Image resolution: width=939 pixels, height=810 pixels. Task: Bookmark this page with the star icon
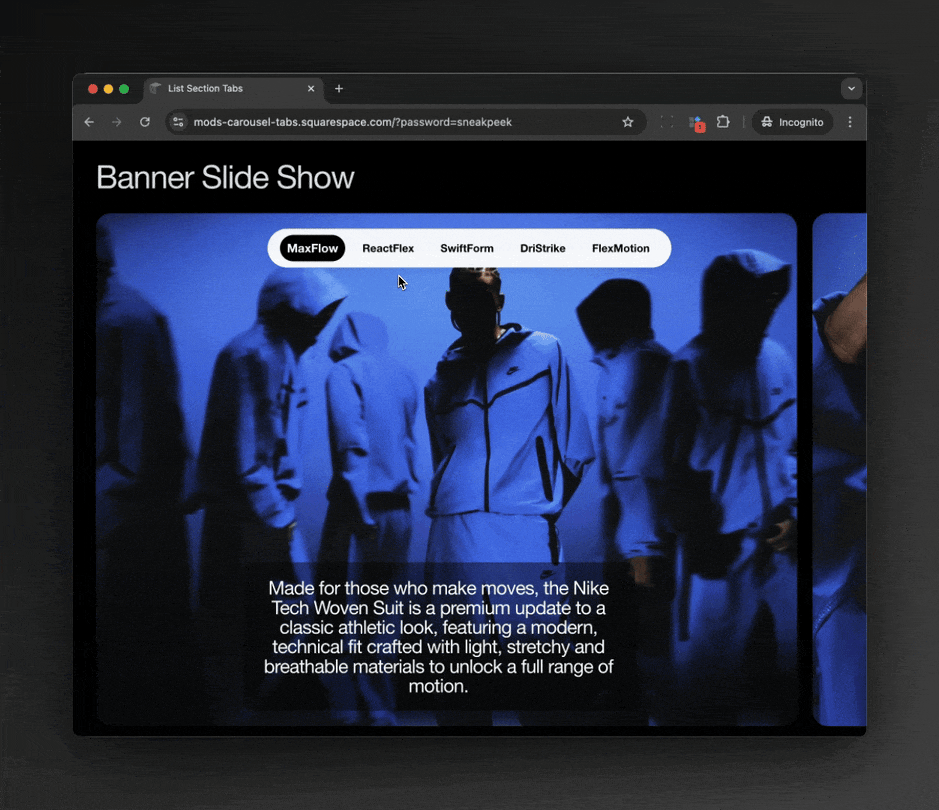click(628, 122)
